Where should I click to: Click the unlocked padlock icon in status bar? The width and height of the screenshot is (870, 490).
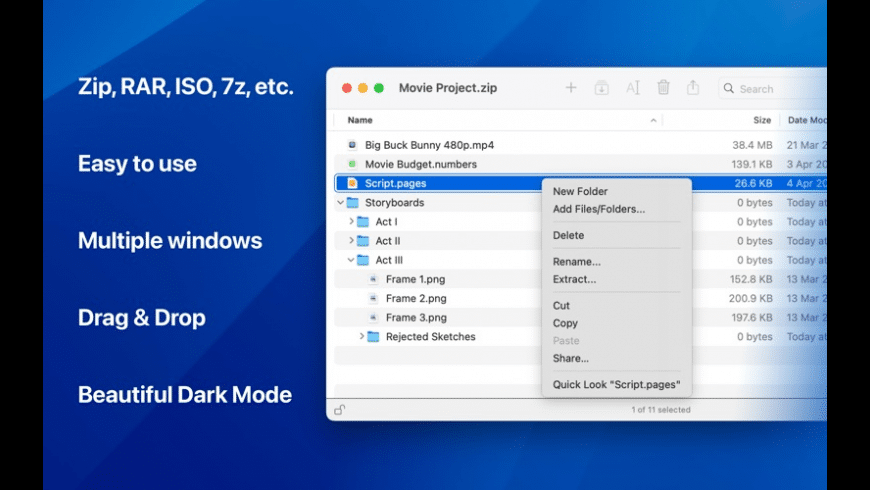(x=340, y=410)
